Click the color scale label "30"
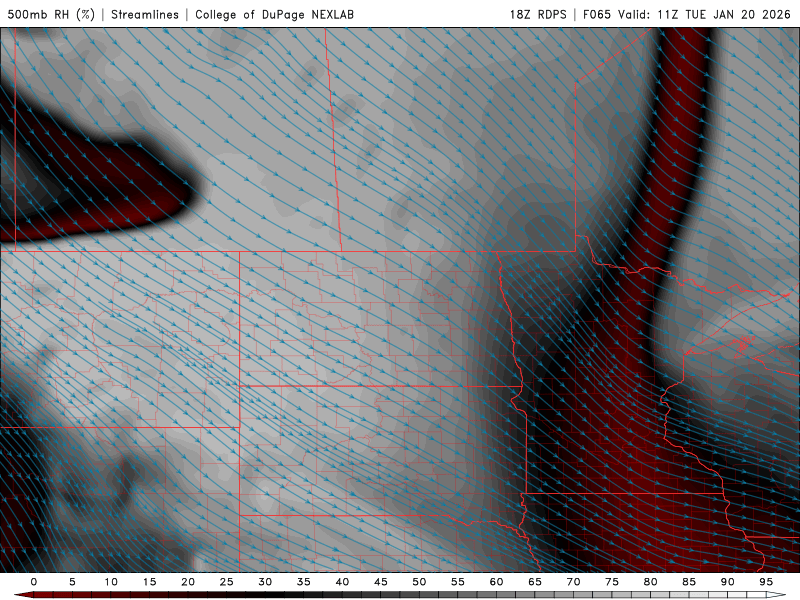This screenshot has width=800, height=600. click(x=265, y=582)
